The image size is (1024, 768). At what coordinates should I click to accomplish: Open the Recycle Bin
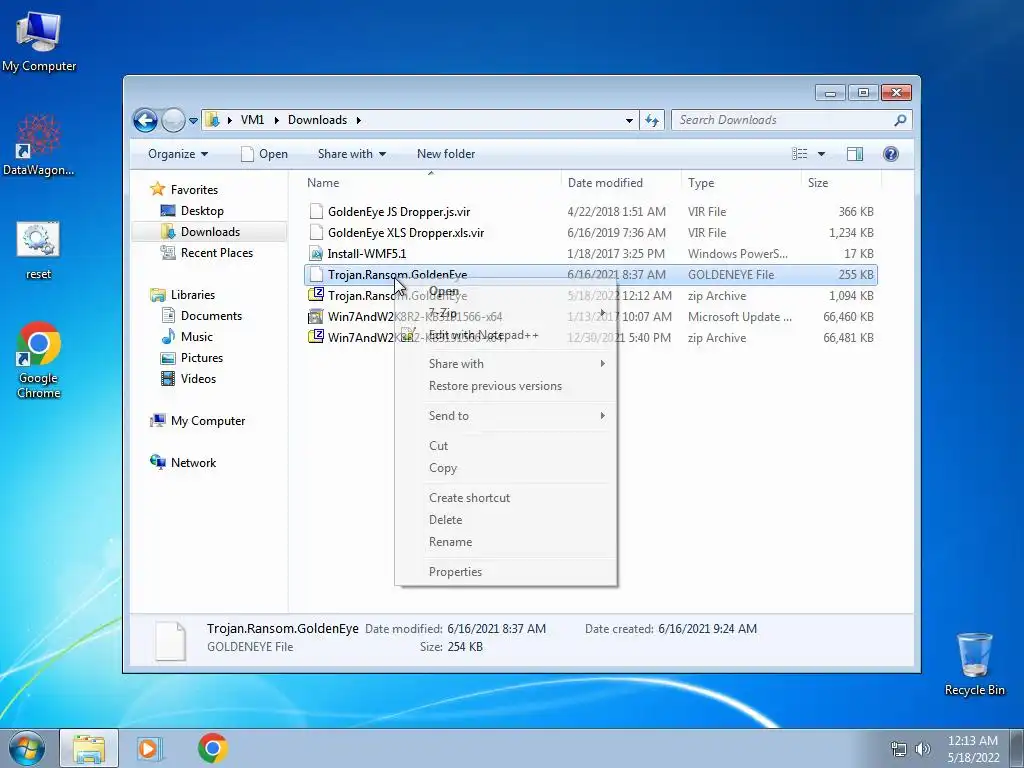[974, 663]
